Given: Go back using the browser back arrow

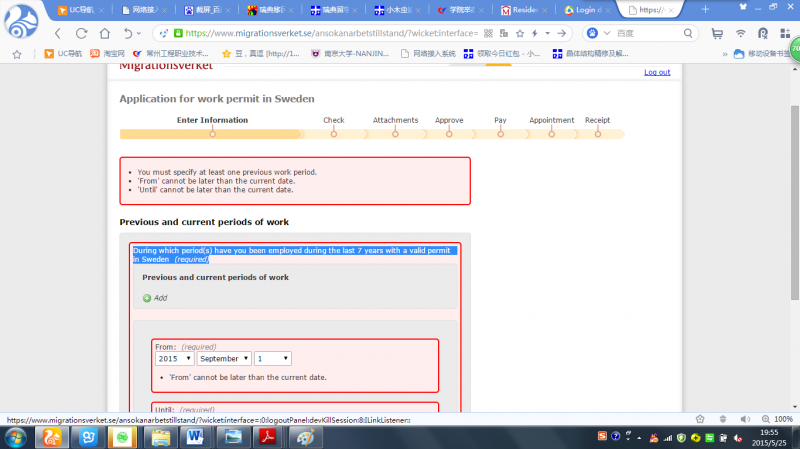Looking at the screenshot, I should 58,34.
